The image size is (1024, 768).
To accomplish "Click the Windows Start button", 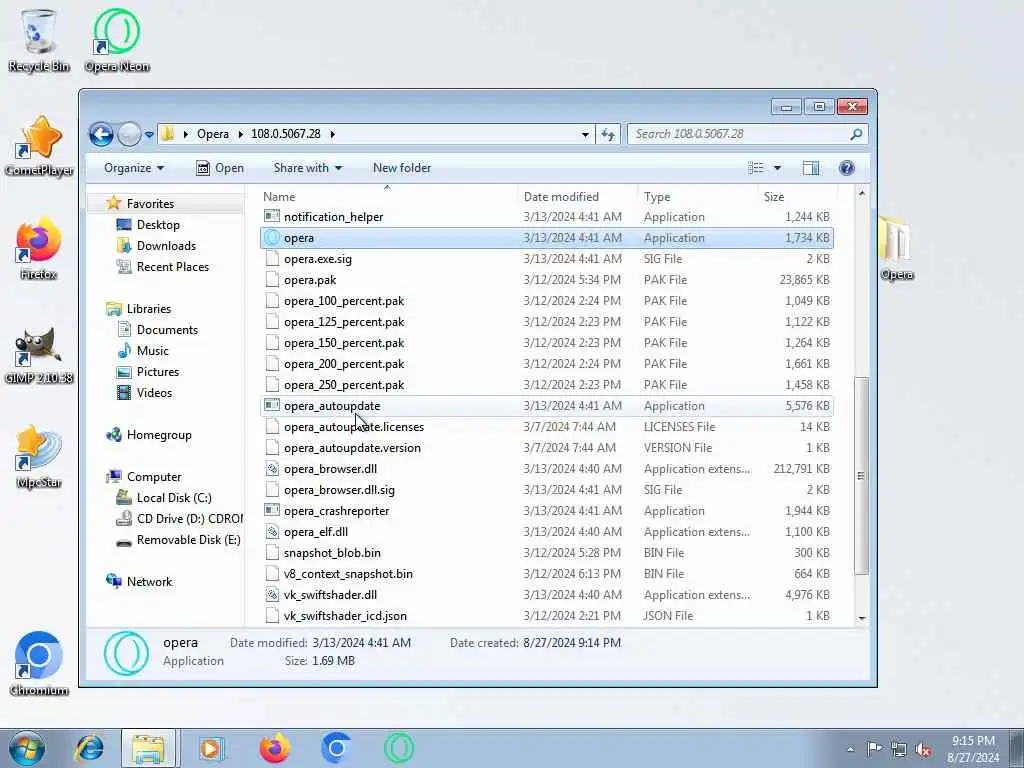I will 26,748.
